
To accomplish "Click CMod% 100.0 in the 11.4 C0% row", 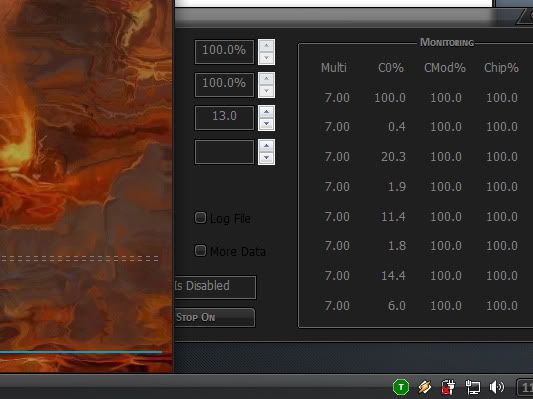I will coord(446,216).
